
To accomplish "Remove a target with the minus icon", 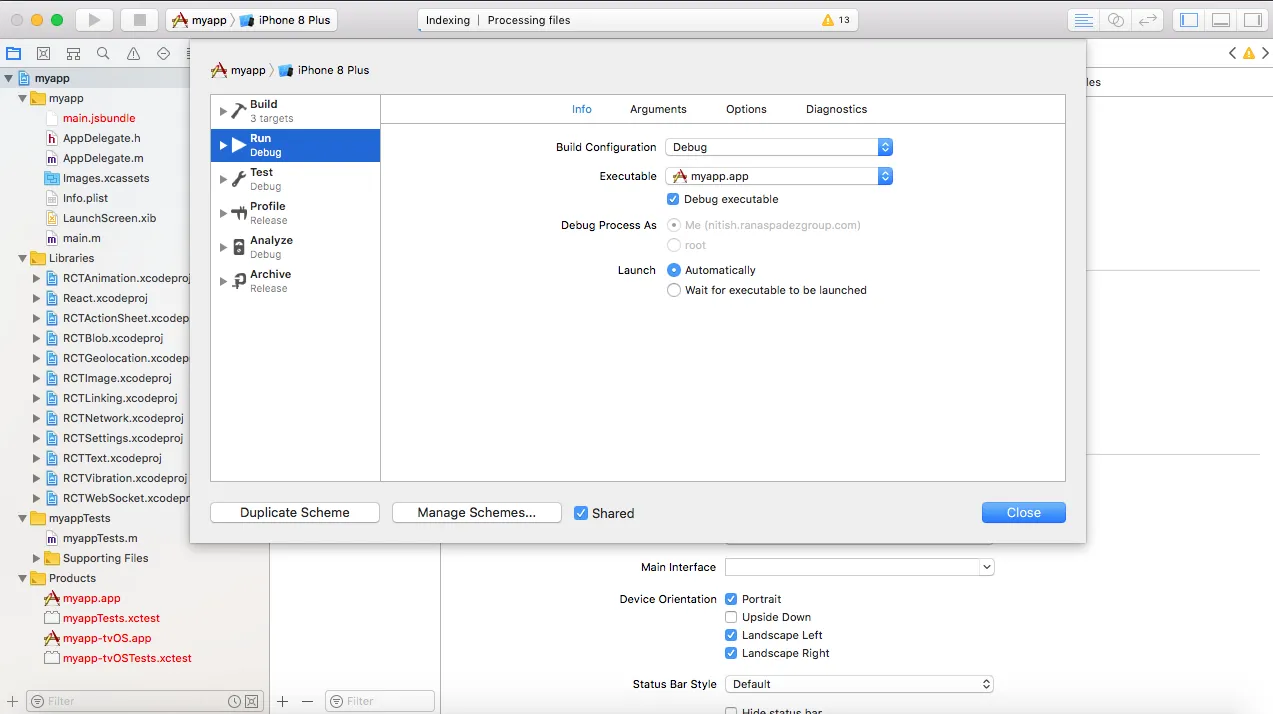I will click(x=307, y=702).
